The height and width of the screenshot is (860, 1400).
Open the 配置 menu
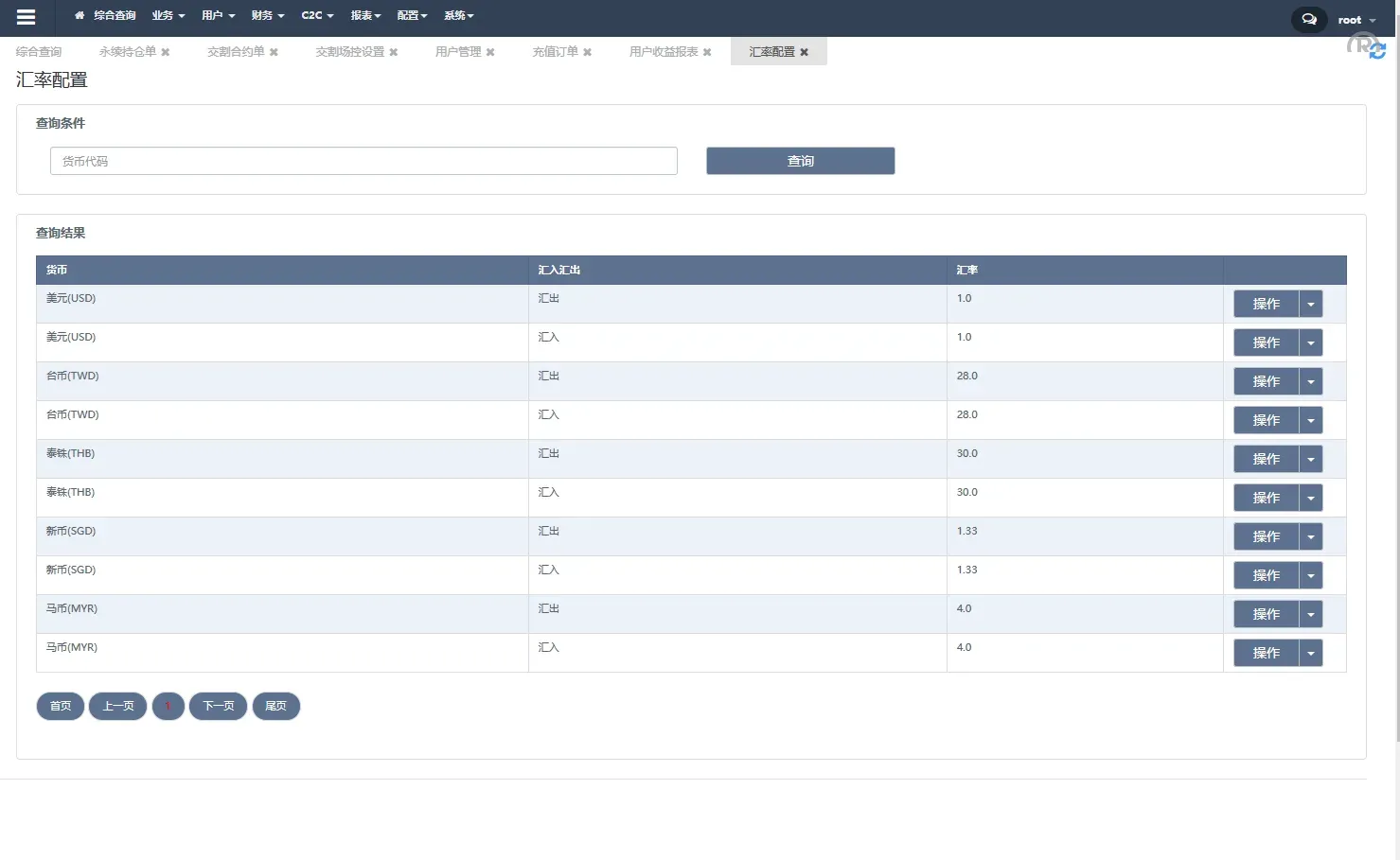[x=411, y=15]
